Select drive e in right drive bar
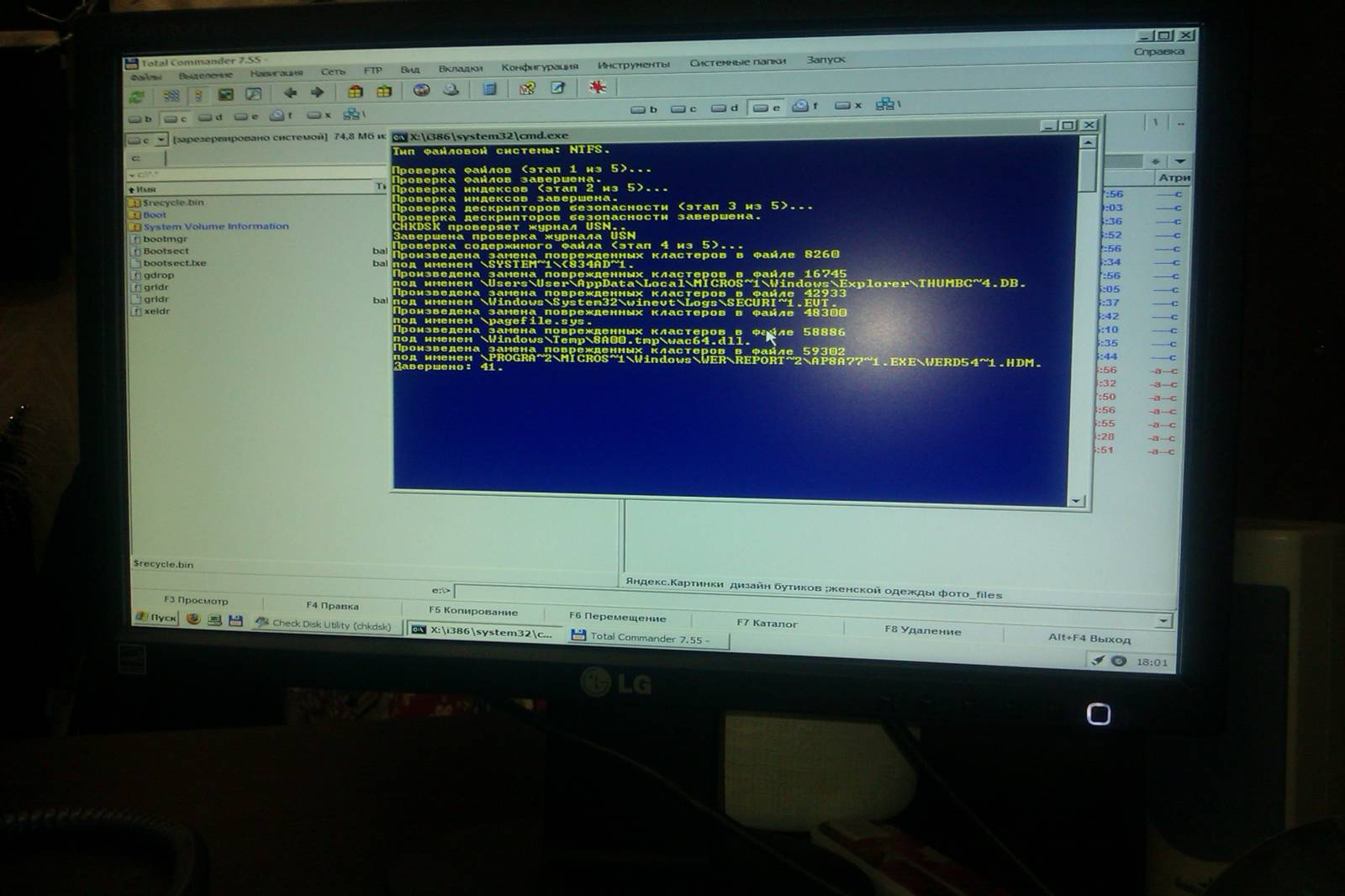1345x896 pixels. [766, 107]
